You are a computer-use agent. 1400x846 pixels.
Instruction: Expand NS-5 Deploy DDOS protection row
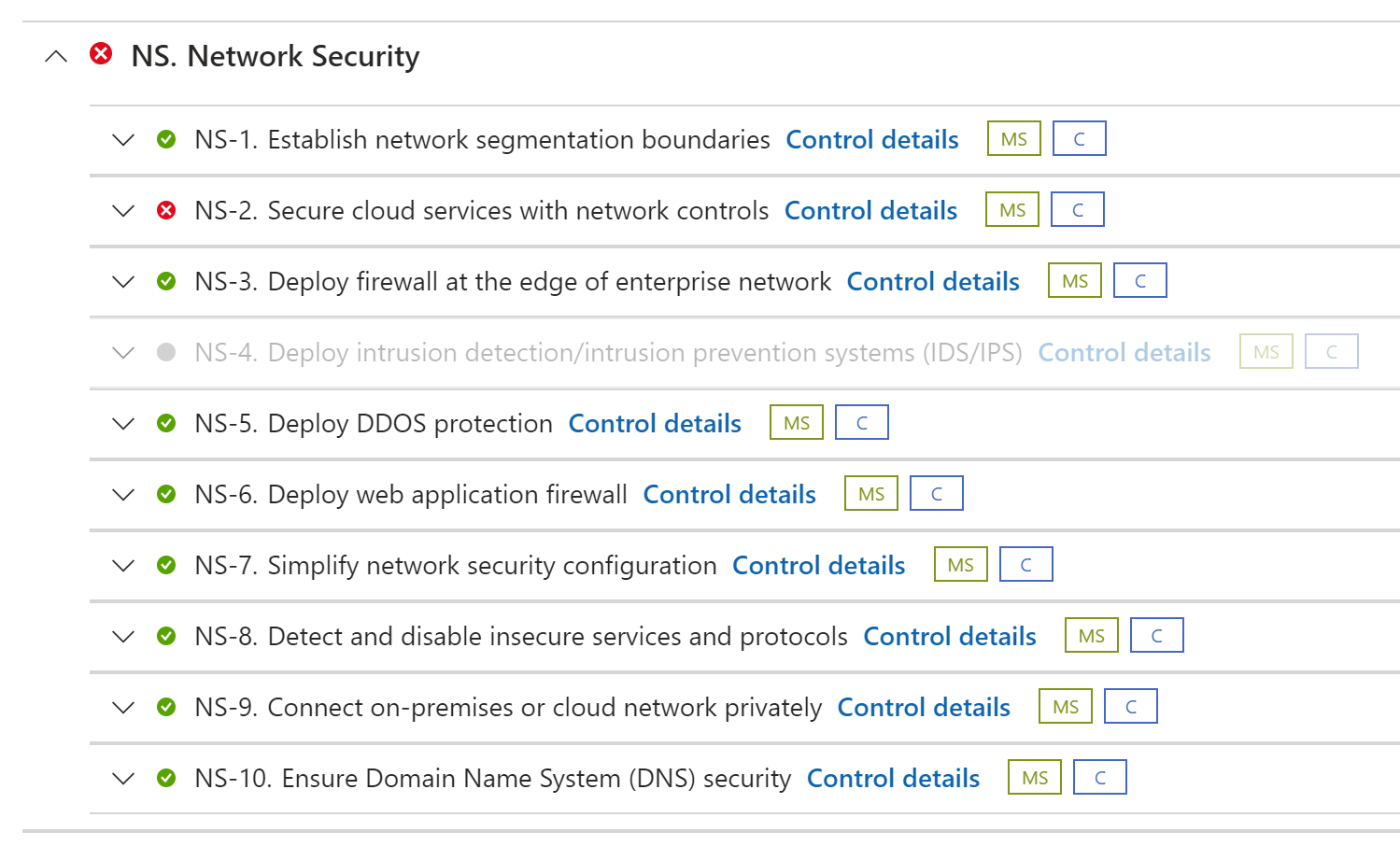123,423
